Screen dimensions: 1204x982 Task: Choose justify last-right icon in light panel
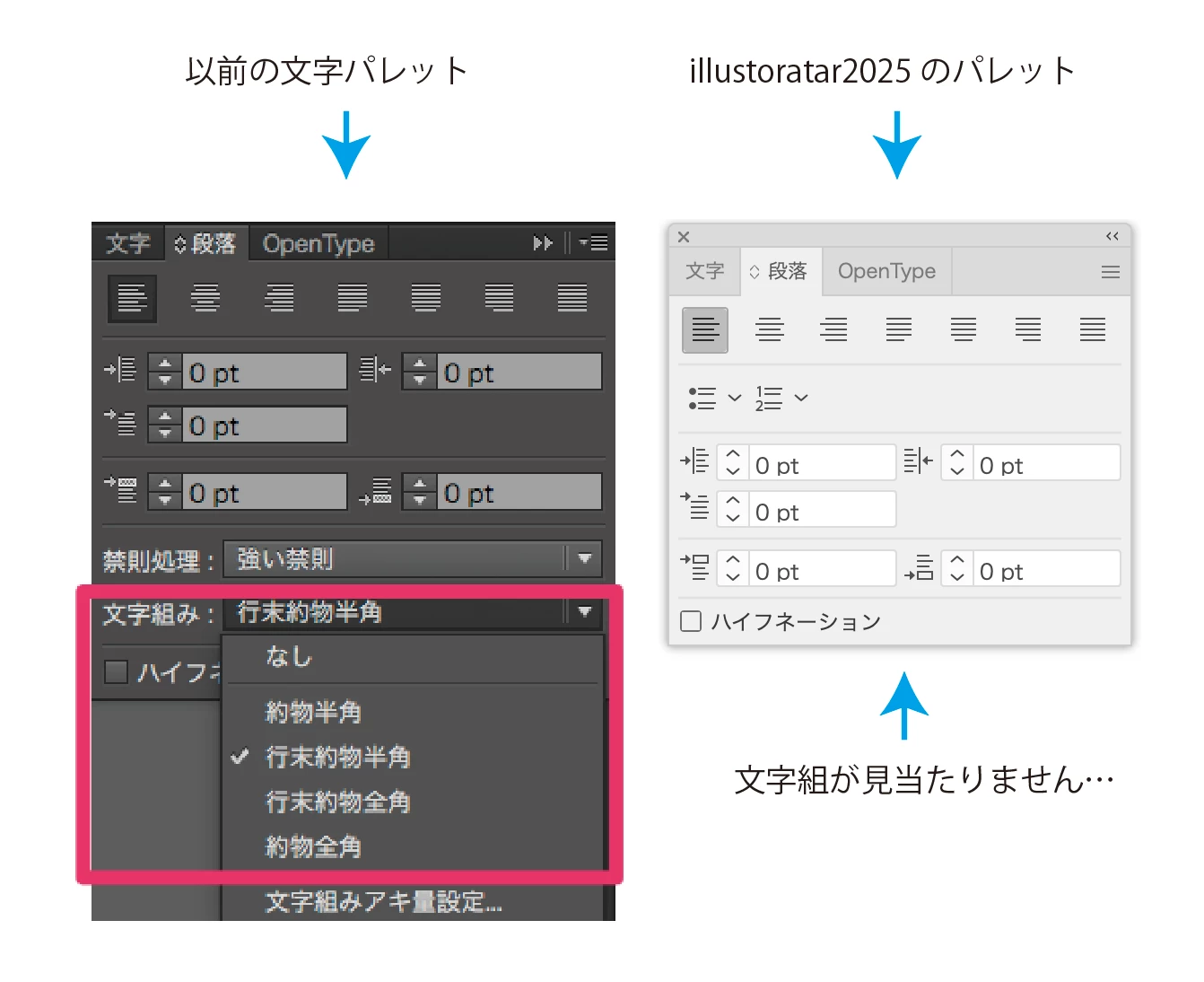point(1028,330)
